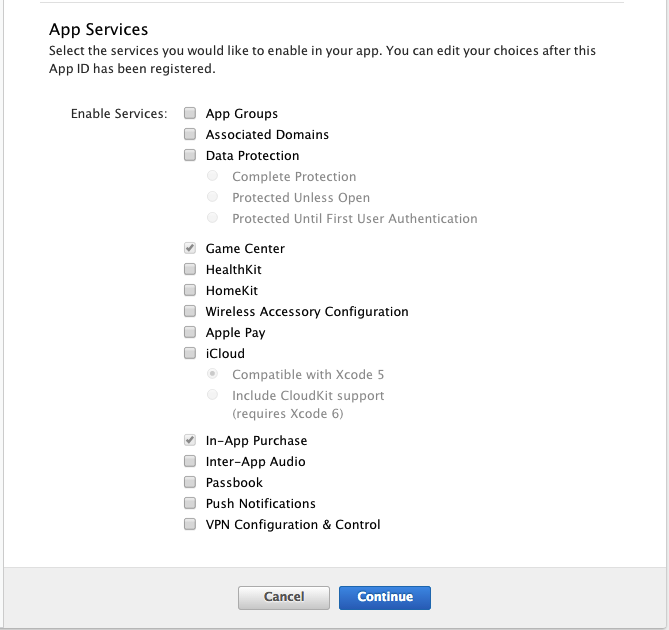Screen dimensions: 669x630
Task: Click the checked Game Center checkbox
Action: (x=190, y=248)
